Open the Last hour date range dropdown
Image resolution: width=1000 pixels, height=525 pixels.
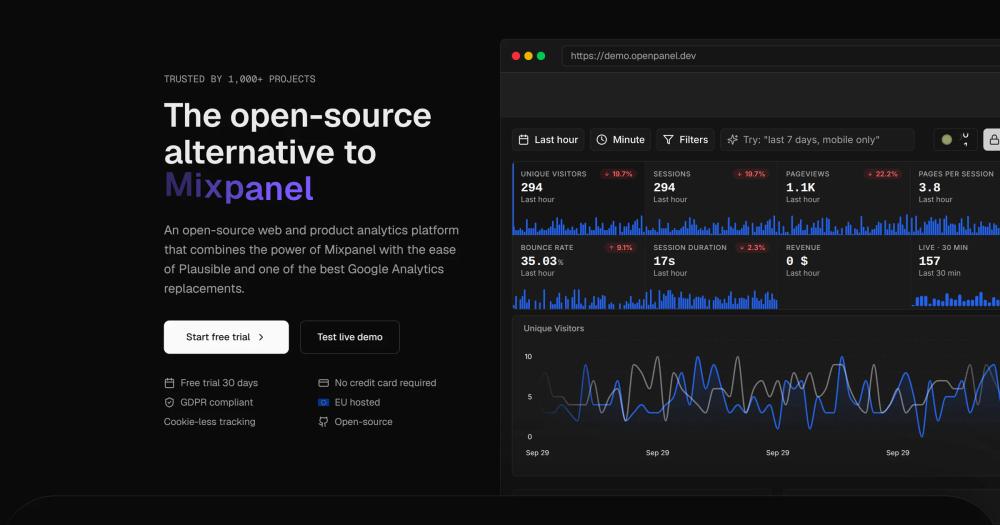coord(548,140)
